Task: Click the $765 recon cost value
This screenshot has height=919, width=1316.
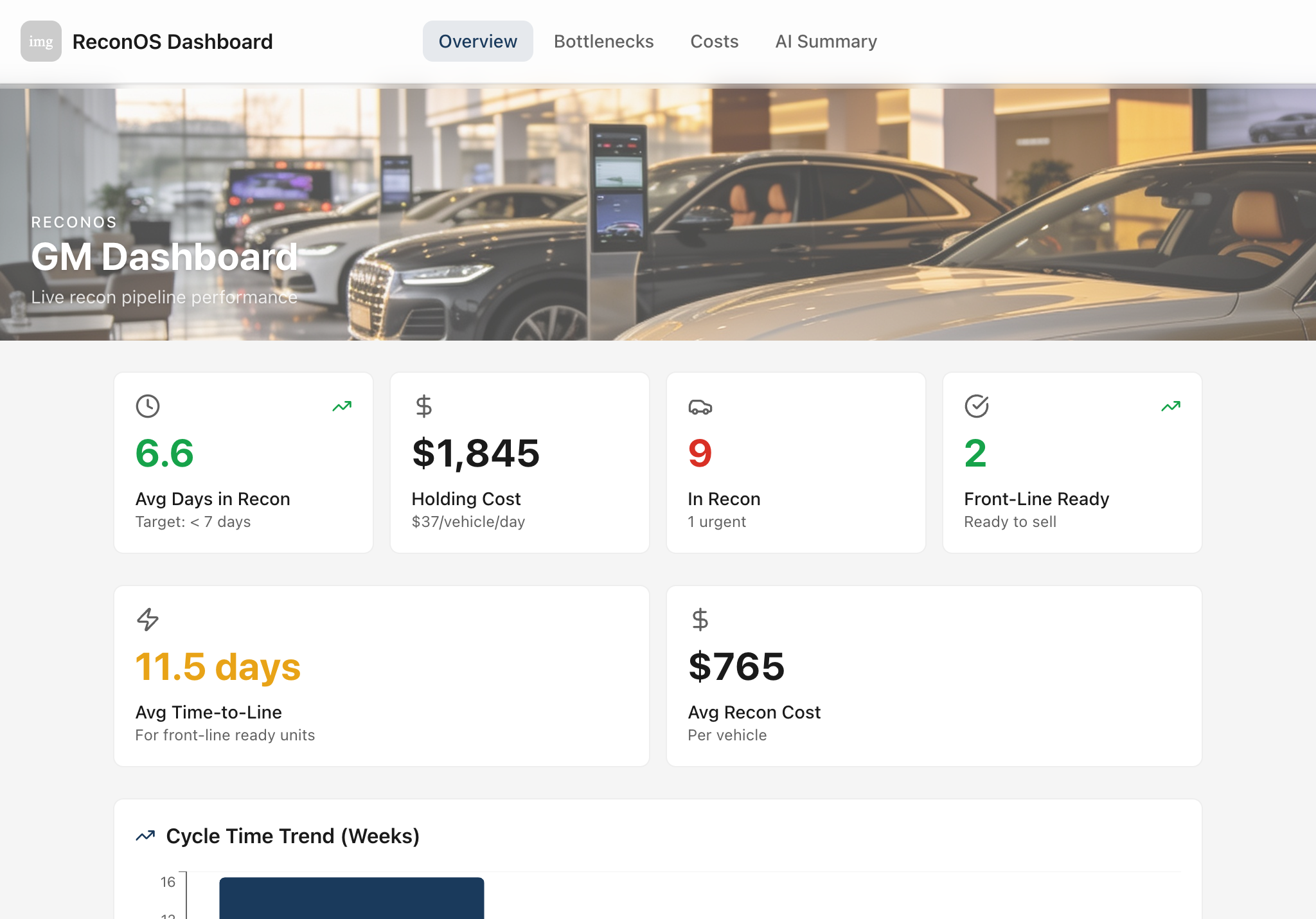Action: tap(736, 666)
